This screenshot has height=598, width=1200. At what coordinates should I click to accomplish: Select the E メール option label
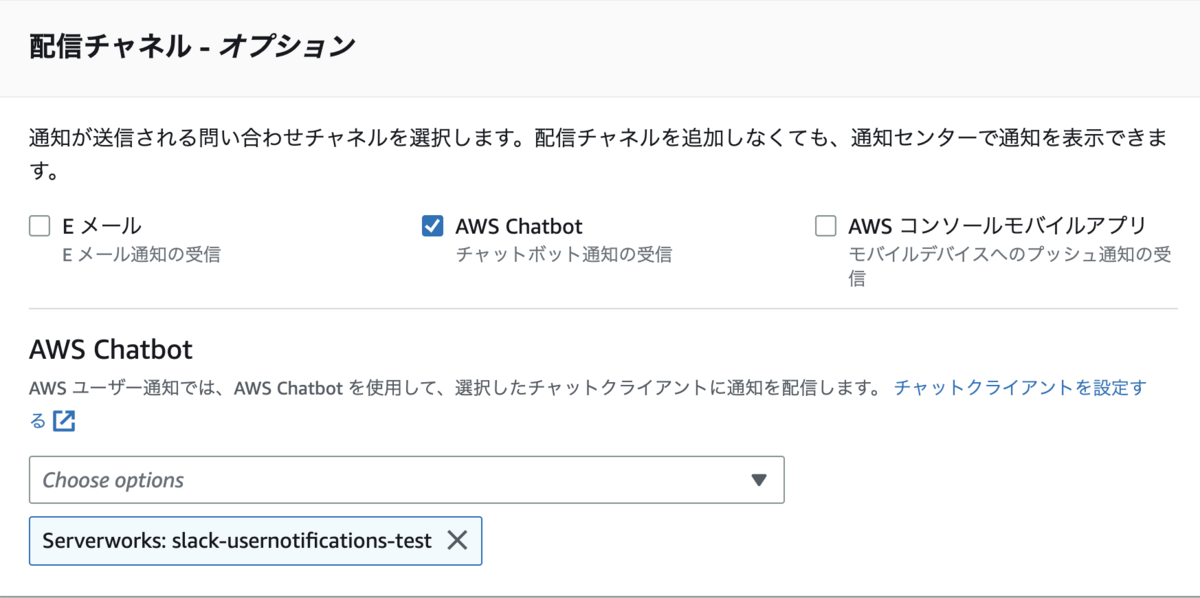click(x=101, y=226)
